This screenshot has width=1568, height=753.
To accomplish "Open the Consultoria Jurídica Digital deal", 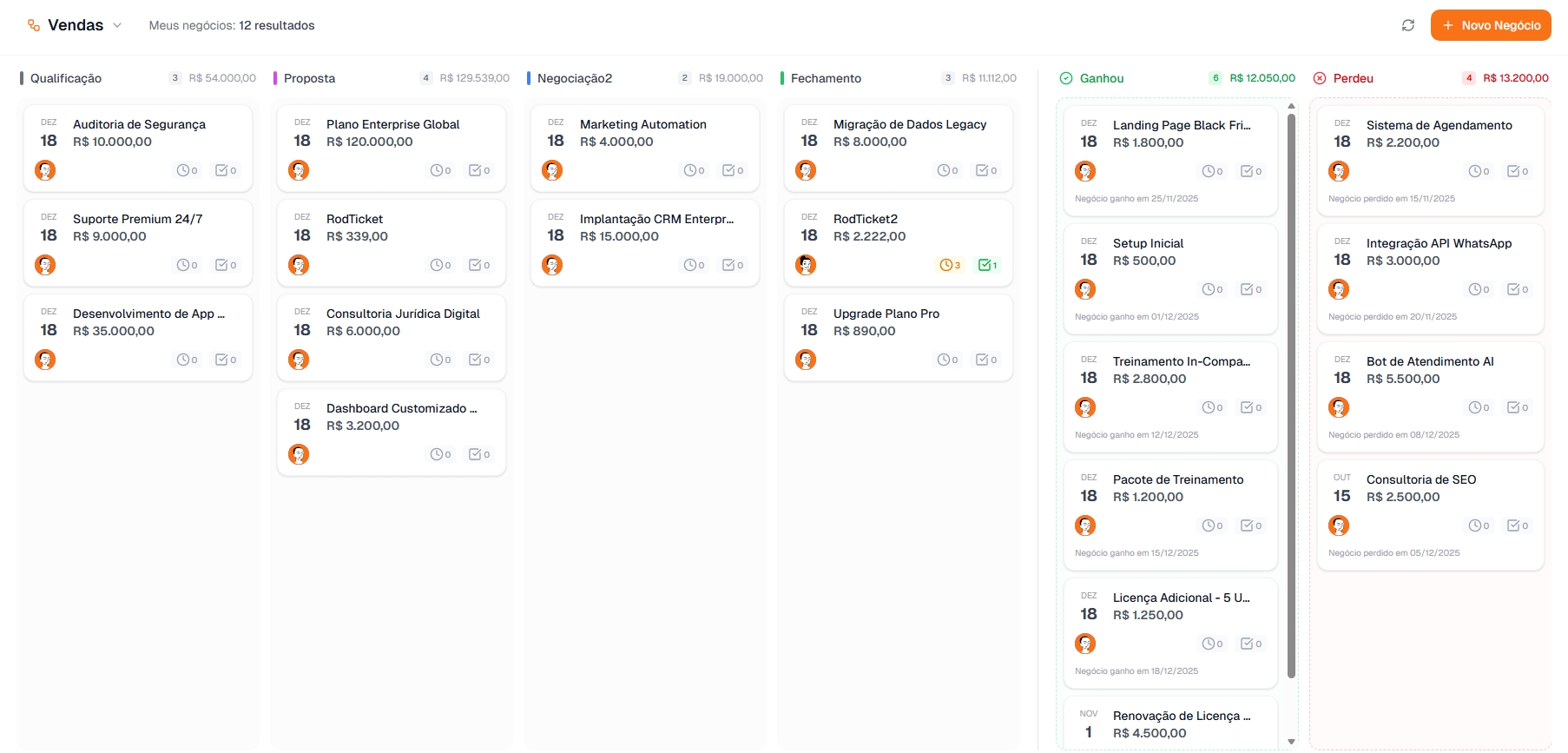I will [403, 314].
